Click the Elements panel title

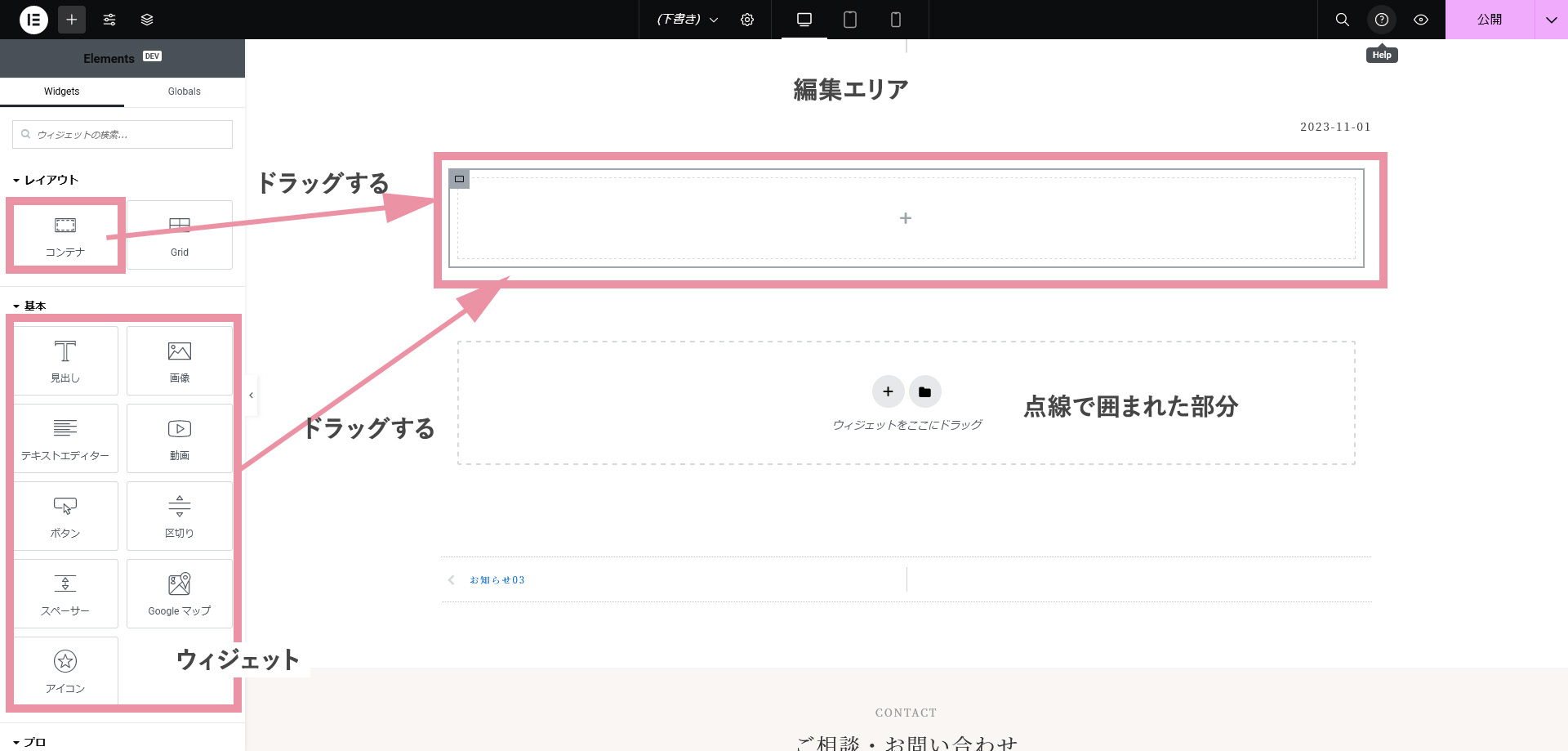[x=109, y=59]
